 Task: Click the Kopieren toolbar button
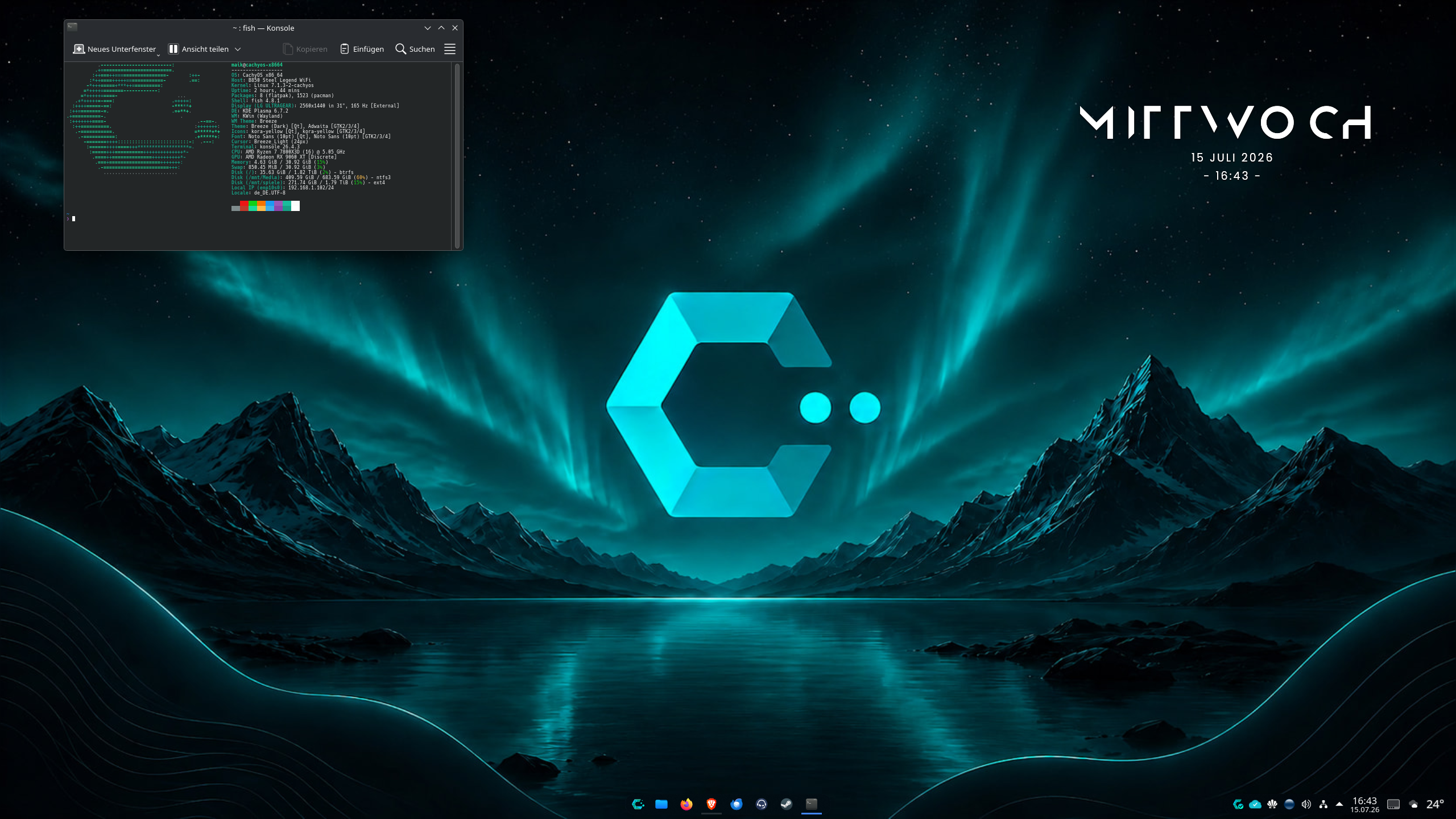(x=305, y=49)
